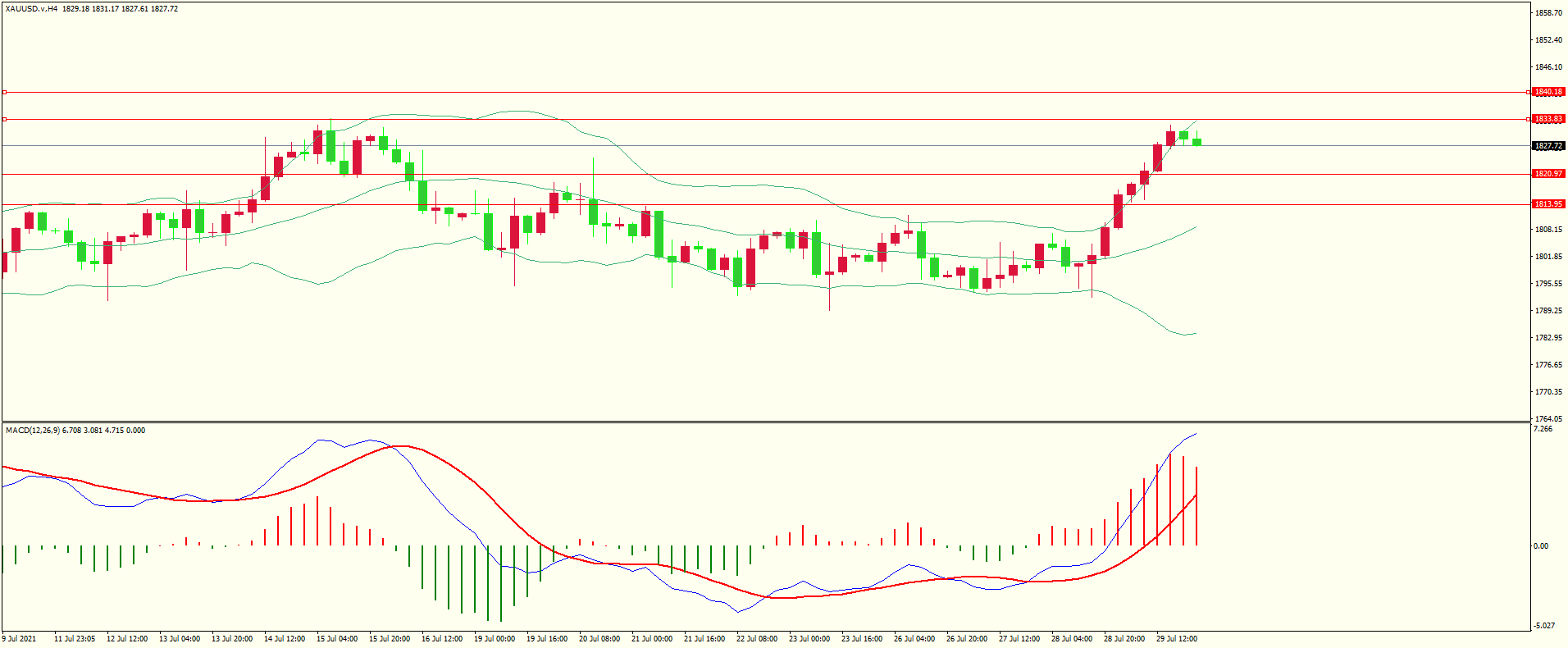Click the XAUUSD.v,H4 chart title
The width and height of the screenshot is (1568, 648).
[31, 9]
